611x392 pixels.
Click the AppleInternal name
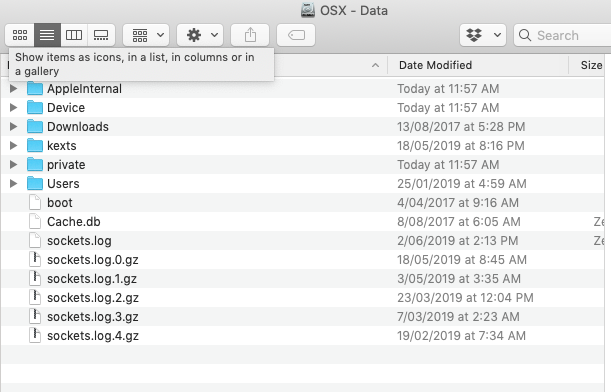pyautogui.click(x=85, y=88)
